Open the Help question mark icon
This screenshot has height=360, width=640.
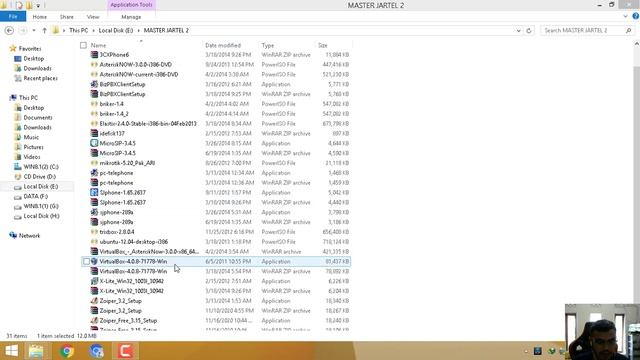(x=636, y=16)
